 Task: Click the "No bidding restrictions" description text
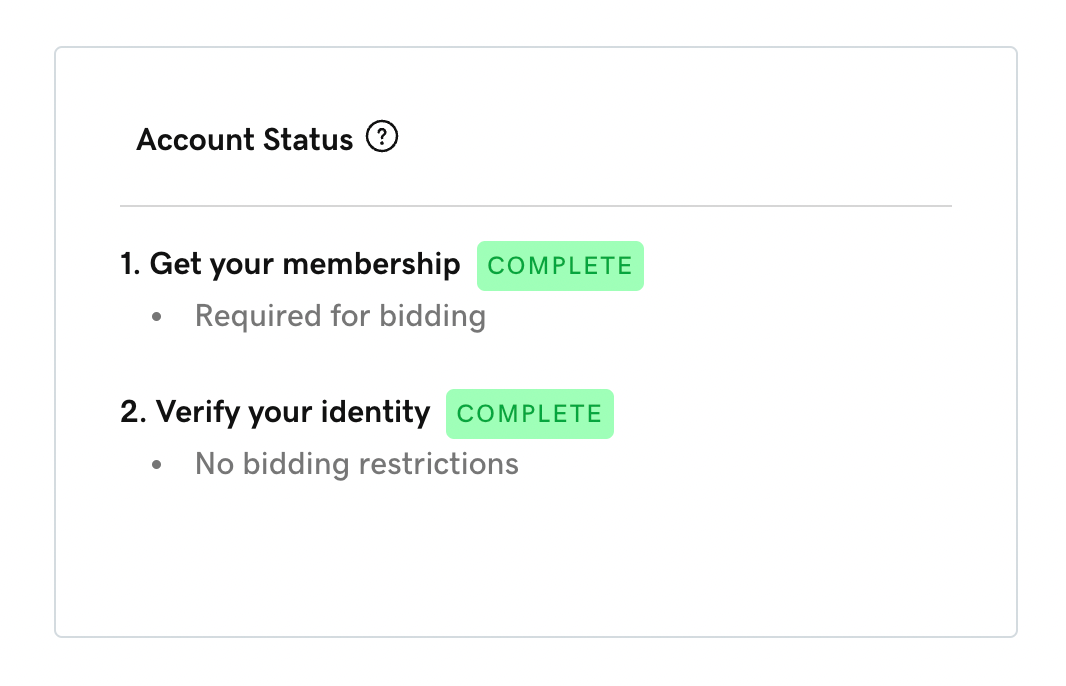coord(356,464)
